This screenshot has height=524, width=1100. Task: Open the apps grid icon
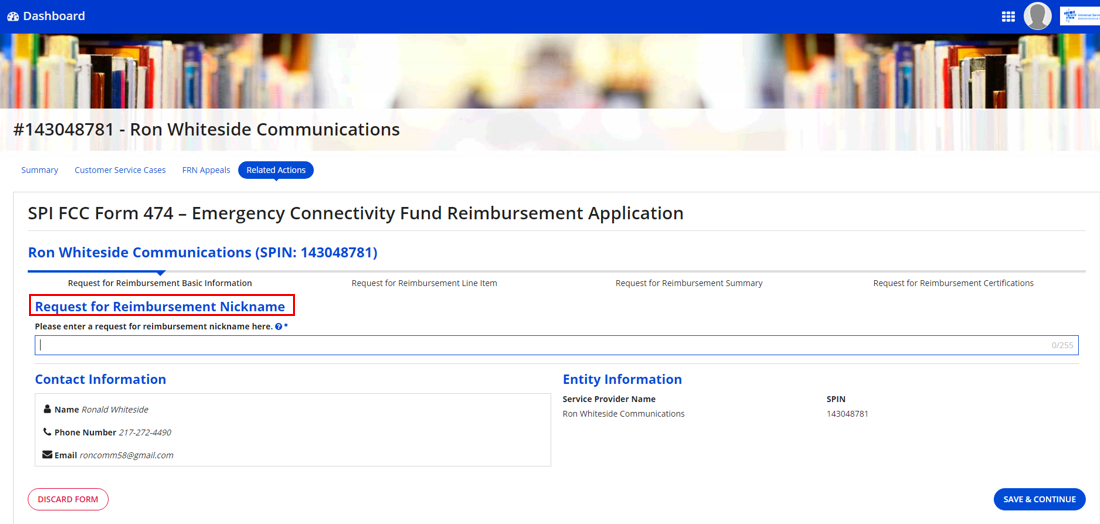tap(1008, 16)
